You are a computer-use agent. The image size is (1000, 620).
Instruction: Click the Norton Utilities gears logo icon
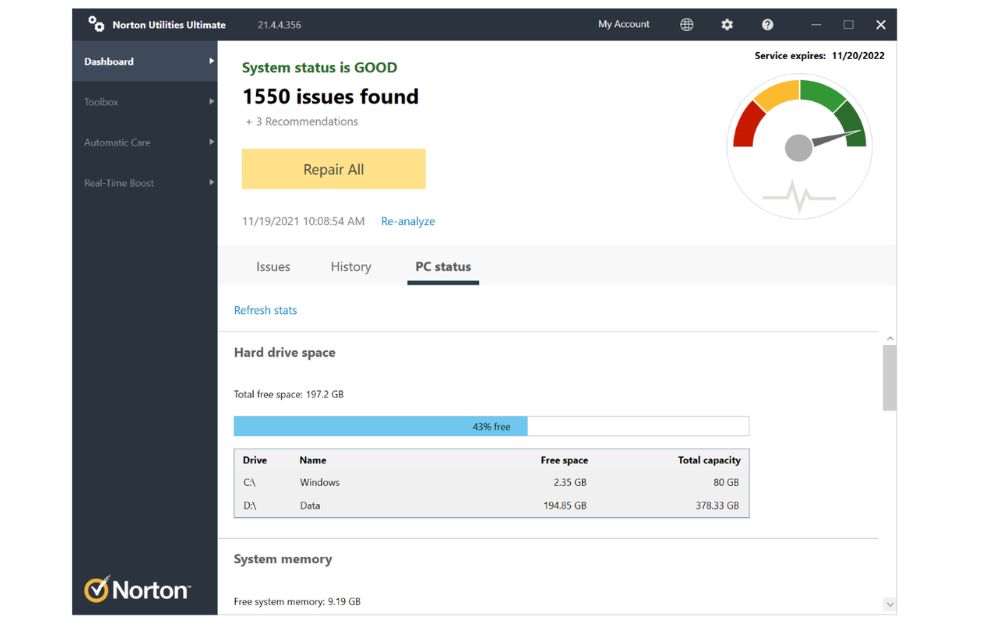pos(96,24)
